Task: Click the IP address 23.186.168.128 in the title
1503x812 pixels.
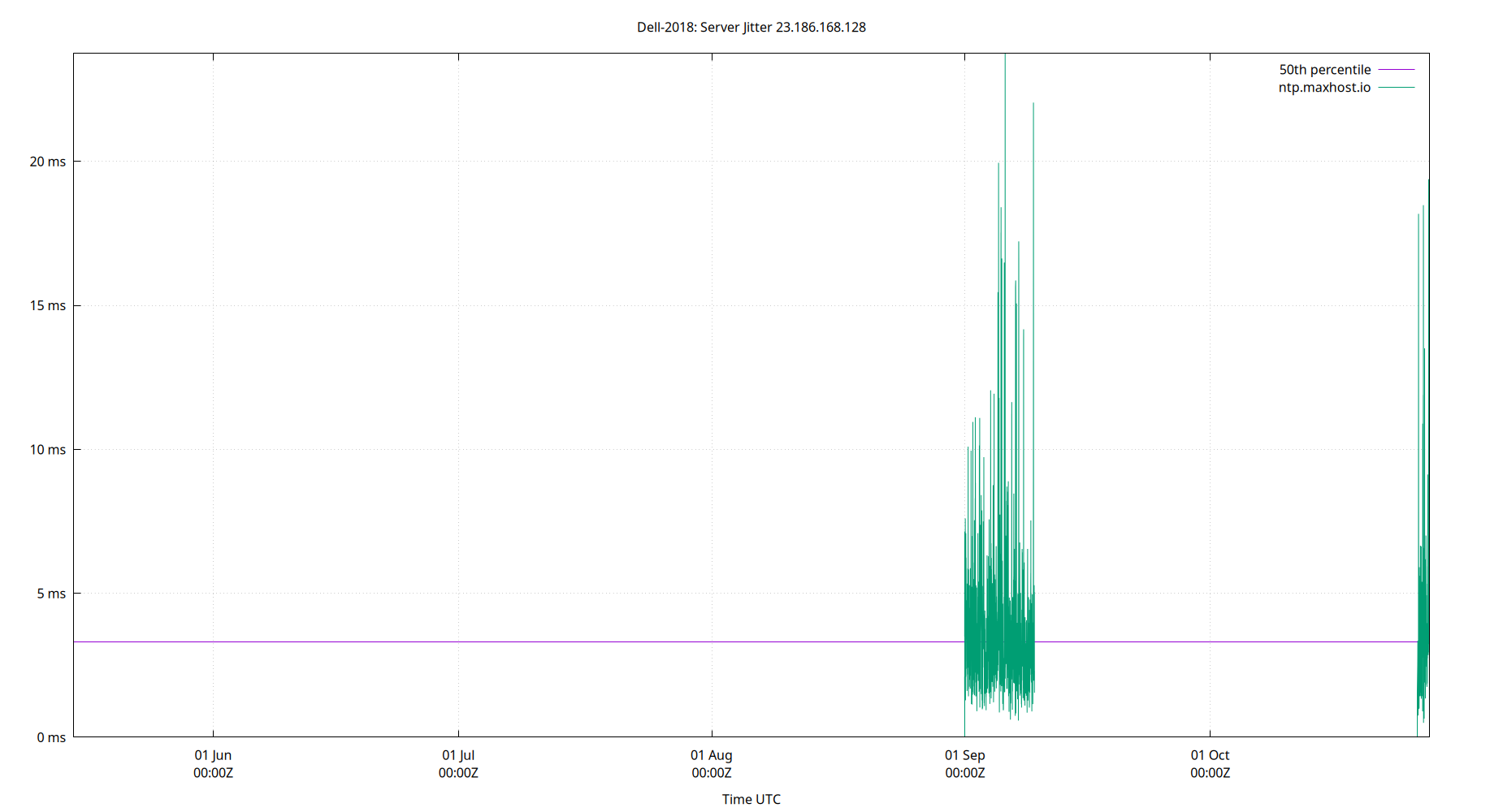Action: 820,27
